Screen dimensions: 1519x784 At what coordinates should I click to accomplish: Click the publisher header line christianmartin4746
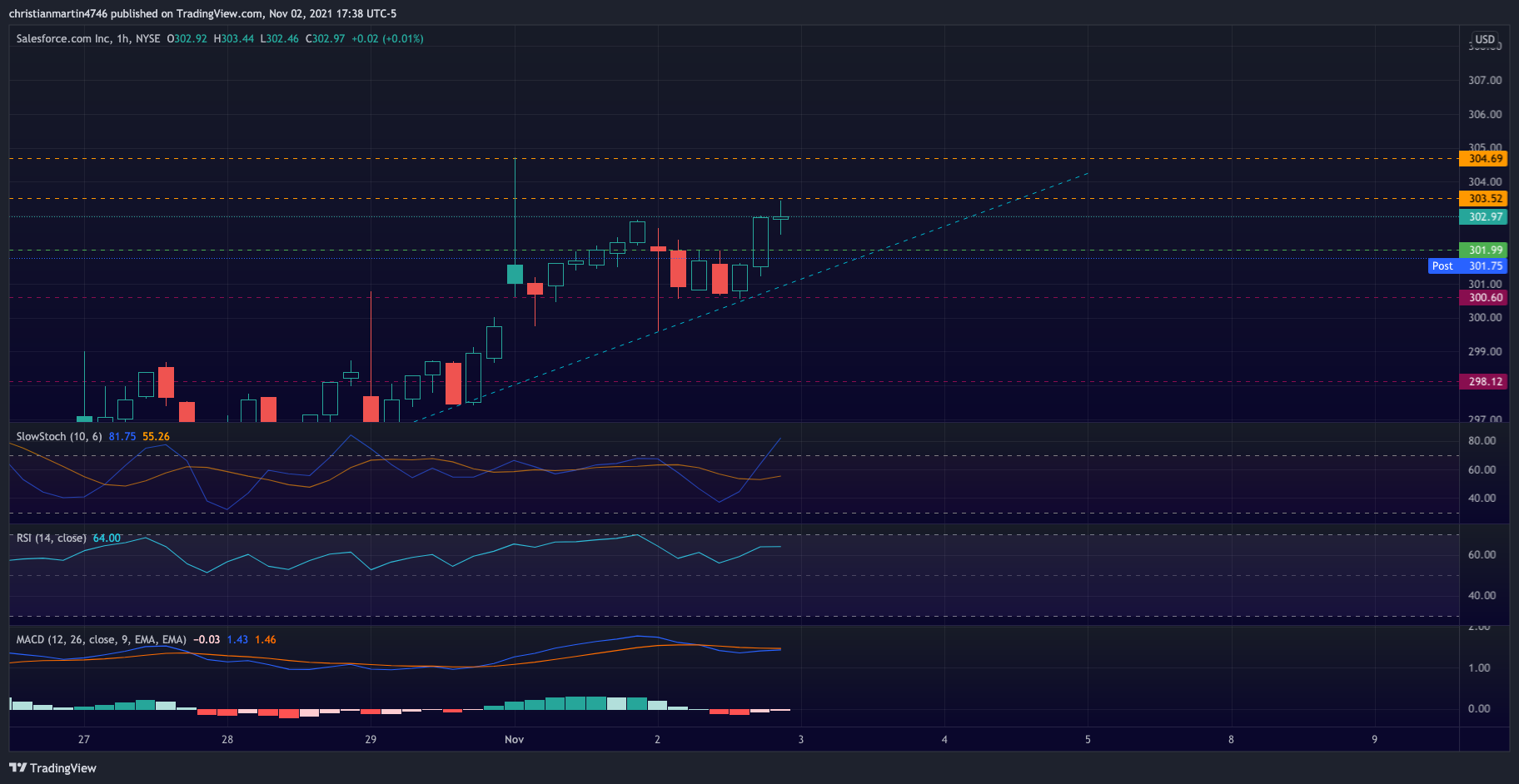point(202,14)
